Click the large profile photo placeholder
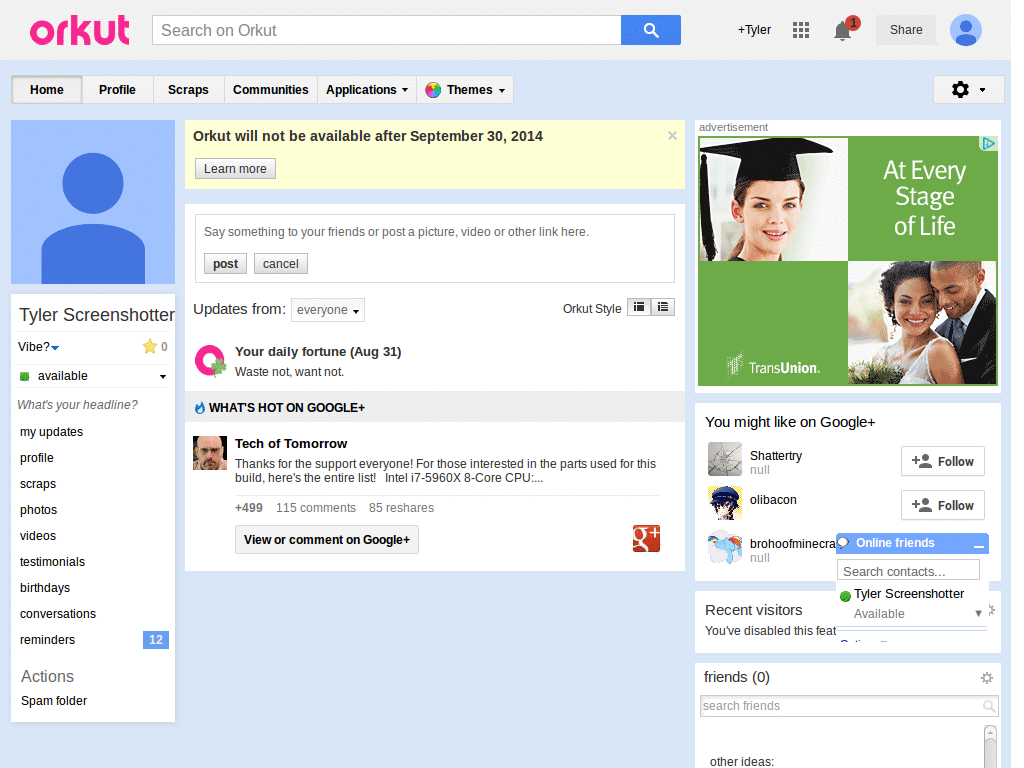1024x768 pixels. [93, 202]
